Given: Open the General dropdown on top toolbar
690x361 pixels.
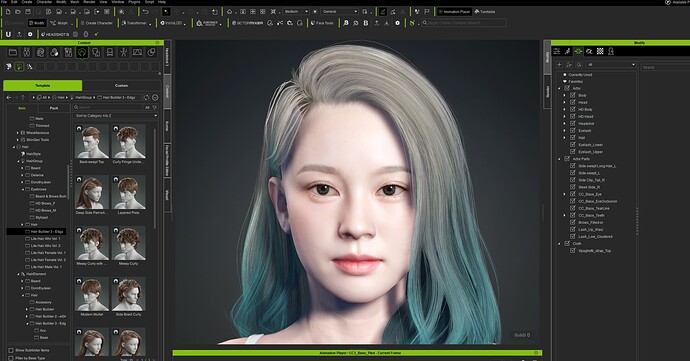Looking at the screenshot, I should point(339,11).
